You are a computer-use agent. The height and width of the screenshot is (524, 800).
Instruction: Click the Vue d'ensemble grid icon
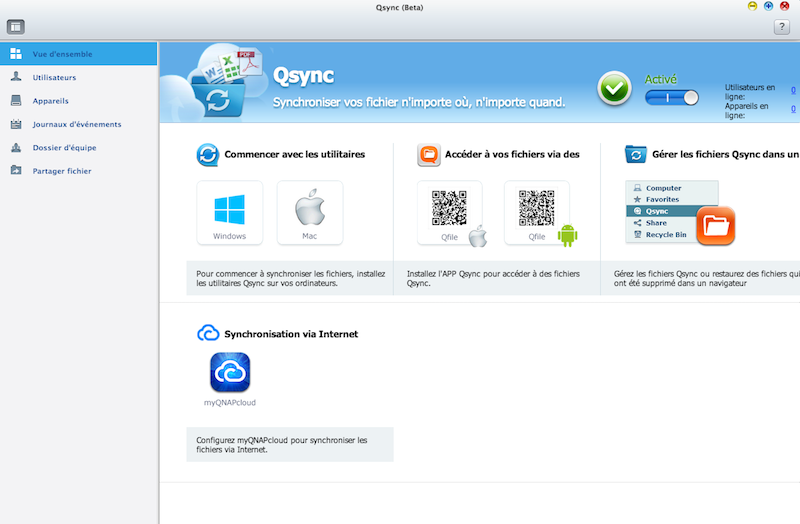pos(16,54)
